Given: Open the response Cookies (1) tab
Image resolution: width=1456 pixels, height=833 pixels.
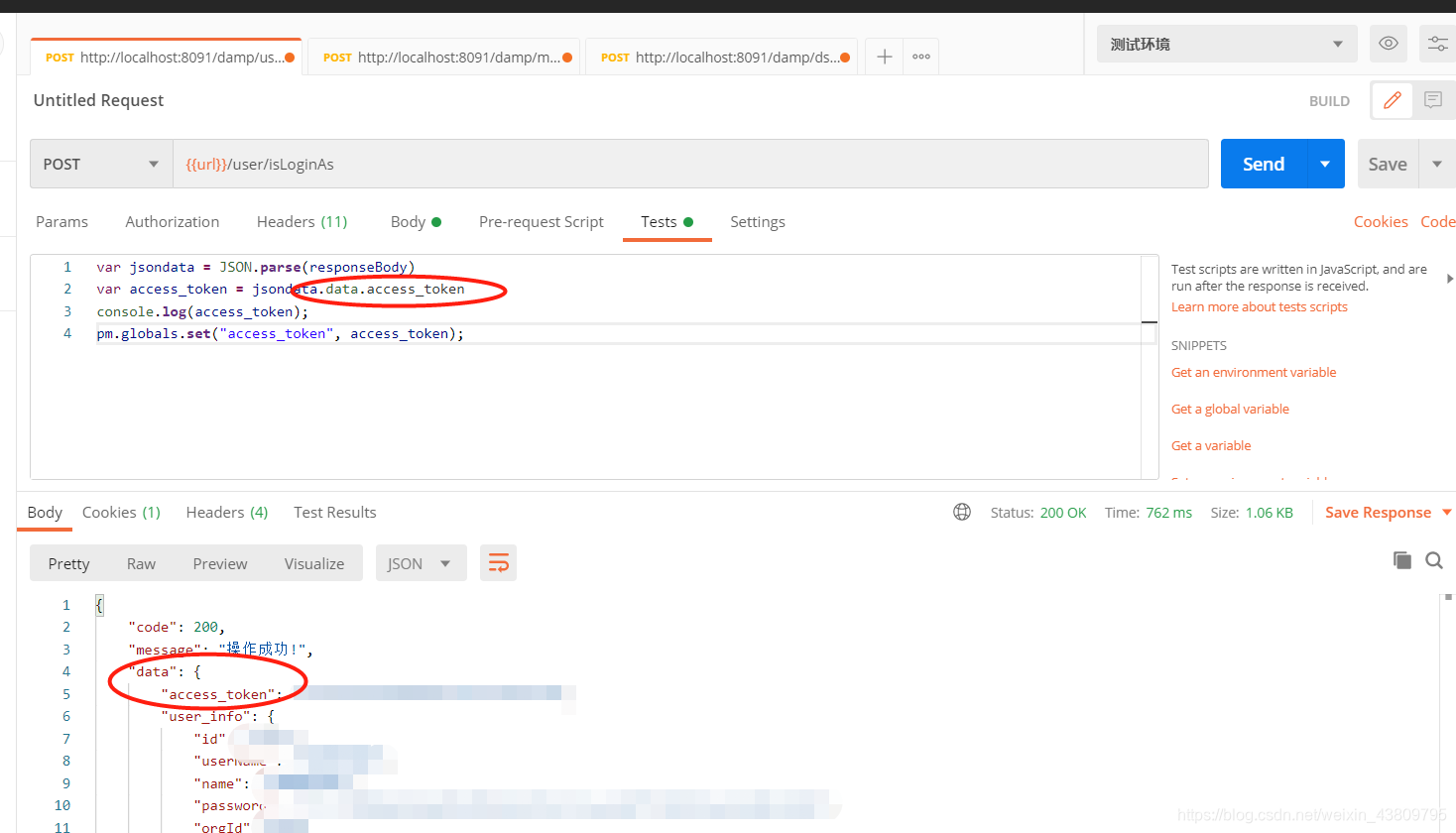Looking at the screenshot, I should click(121, 512).
